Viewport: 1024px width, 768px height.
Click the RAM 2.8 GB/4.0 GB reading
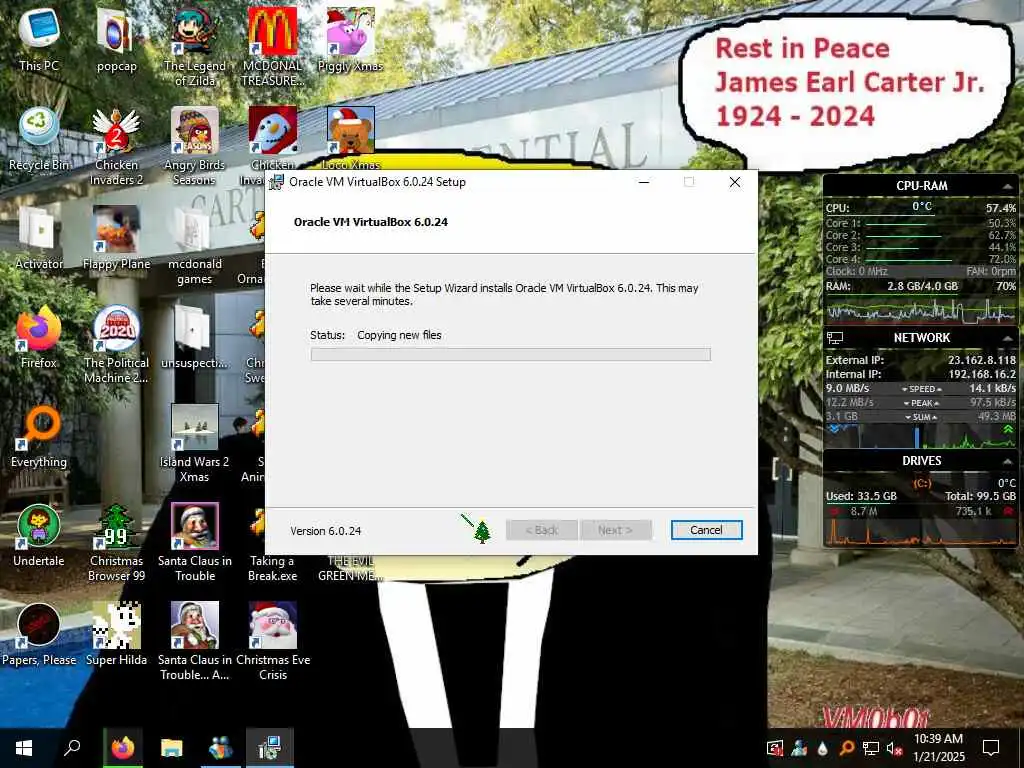tap(922, 286)
